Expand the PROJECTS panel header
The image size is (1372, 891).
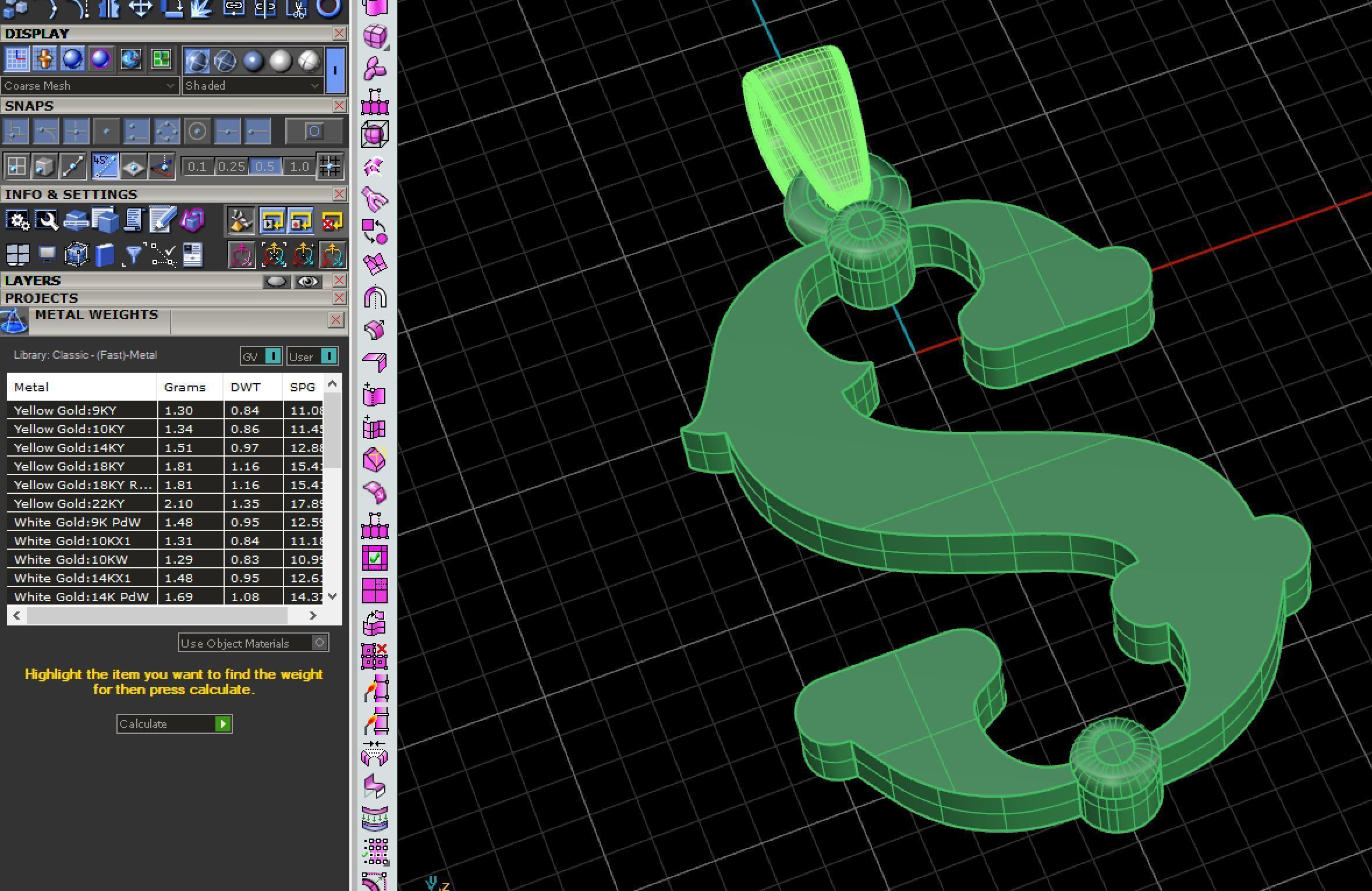(x=41, y=298)
